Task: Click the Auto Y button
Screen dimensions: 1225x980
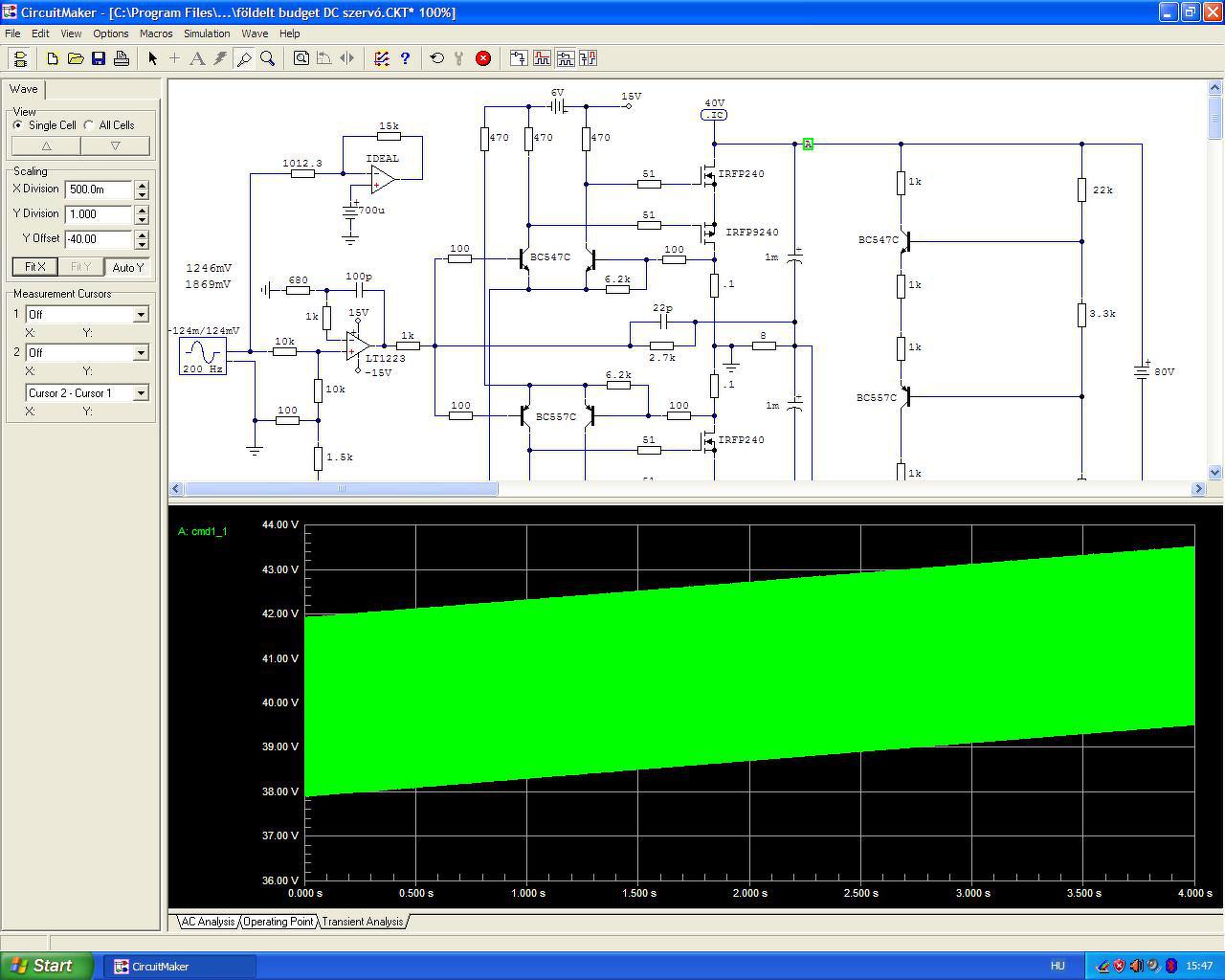Action: pos(127,267)
